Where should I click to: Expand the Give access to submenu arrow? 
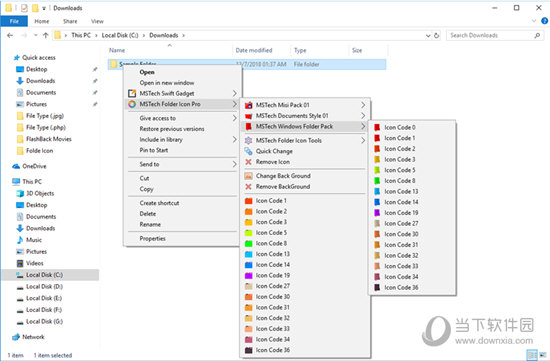coord(234,118)
